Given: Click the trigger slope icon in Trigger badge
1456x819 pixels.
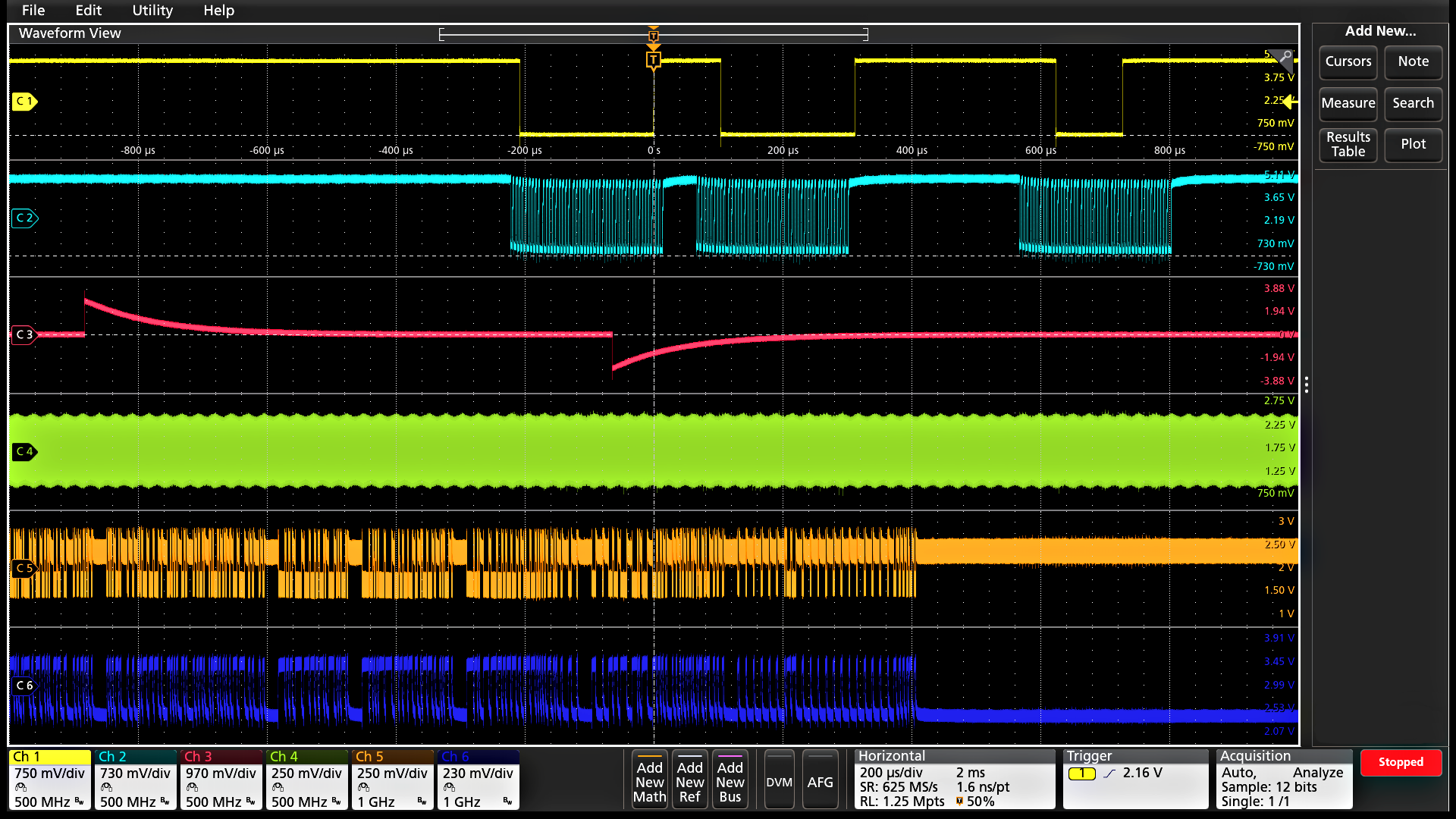Looking at the screenshot, I should [1109, 773].
